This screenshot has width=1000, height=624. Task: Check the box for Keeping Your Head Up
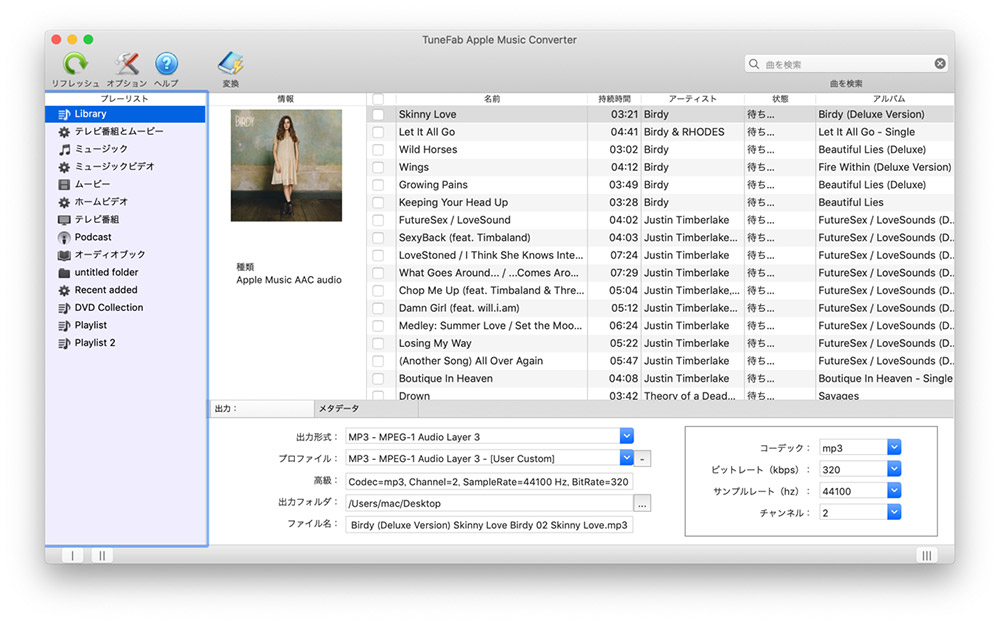tap(378, 203)
